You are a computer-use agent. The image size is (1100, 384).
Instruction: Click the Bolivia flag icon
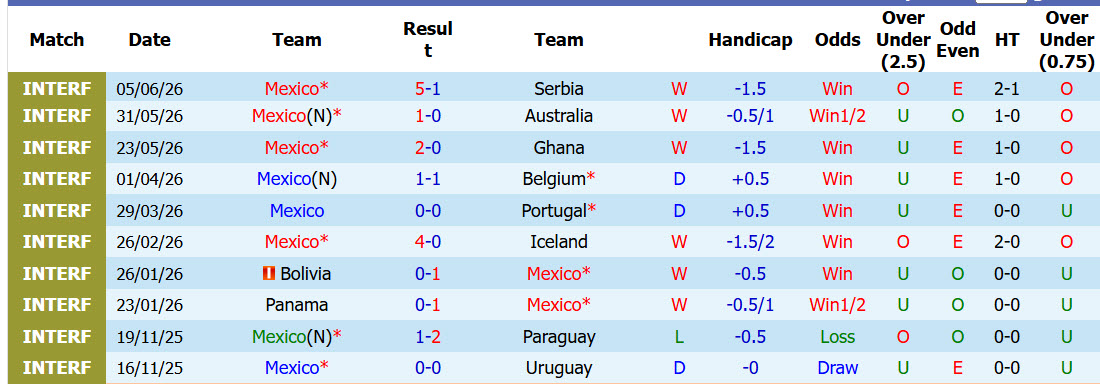click(269, 274)
